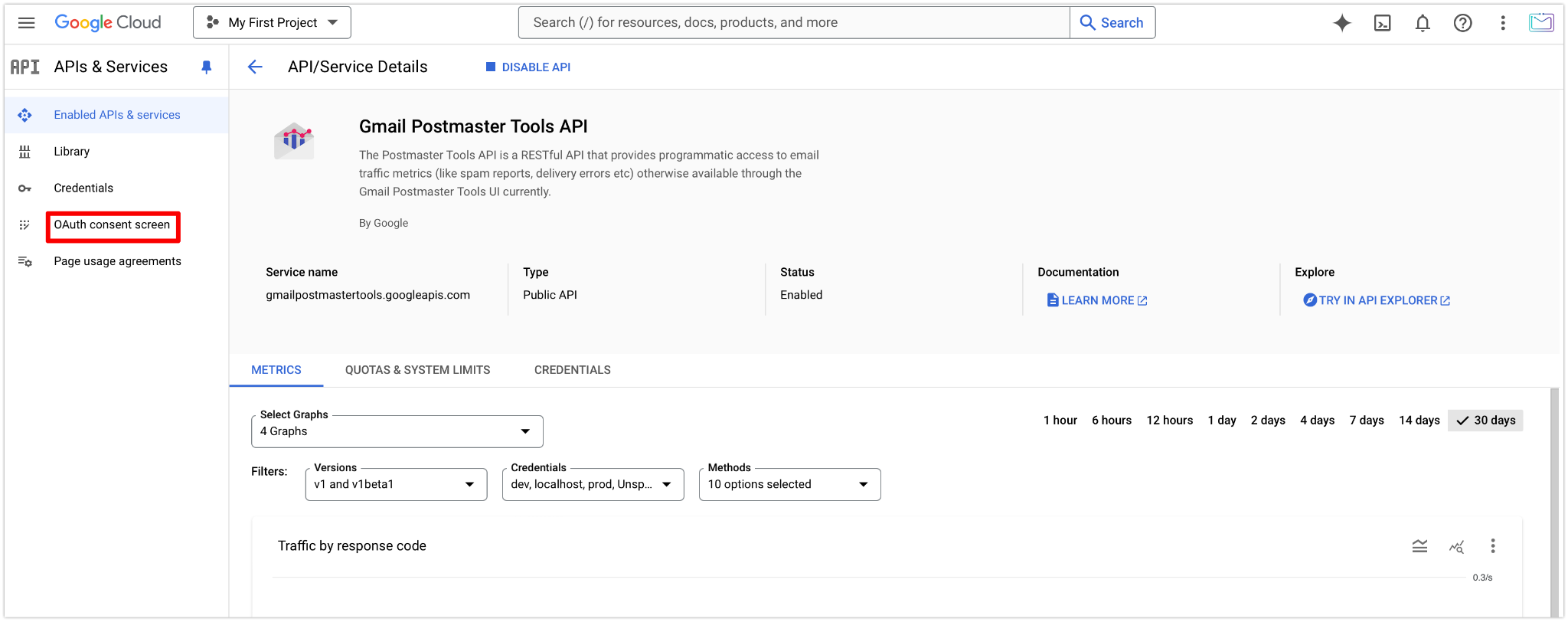Select 7 days time range
Screen dimensions: 1568x622
click(1367, 421)
